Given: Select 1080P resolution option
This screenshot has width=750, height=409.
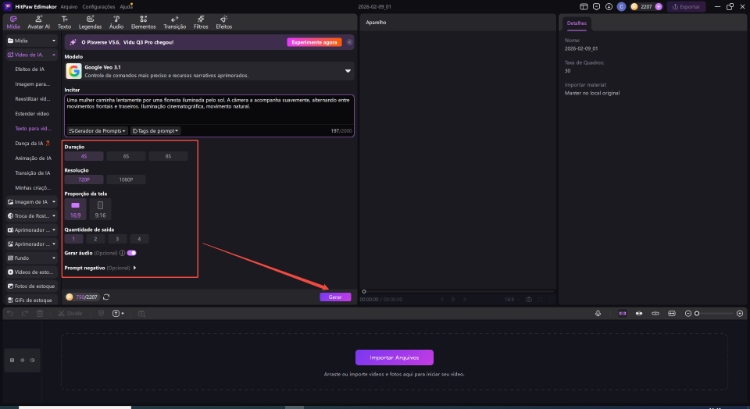Looking at the screenshot, I should click(126, 179).
